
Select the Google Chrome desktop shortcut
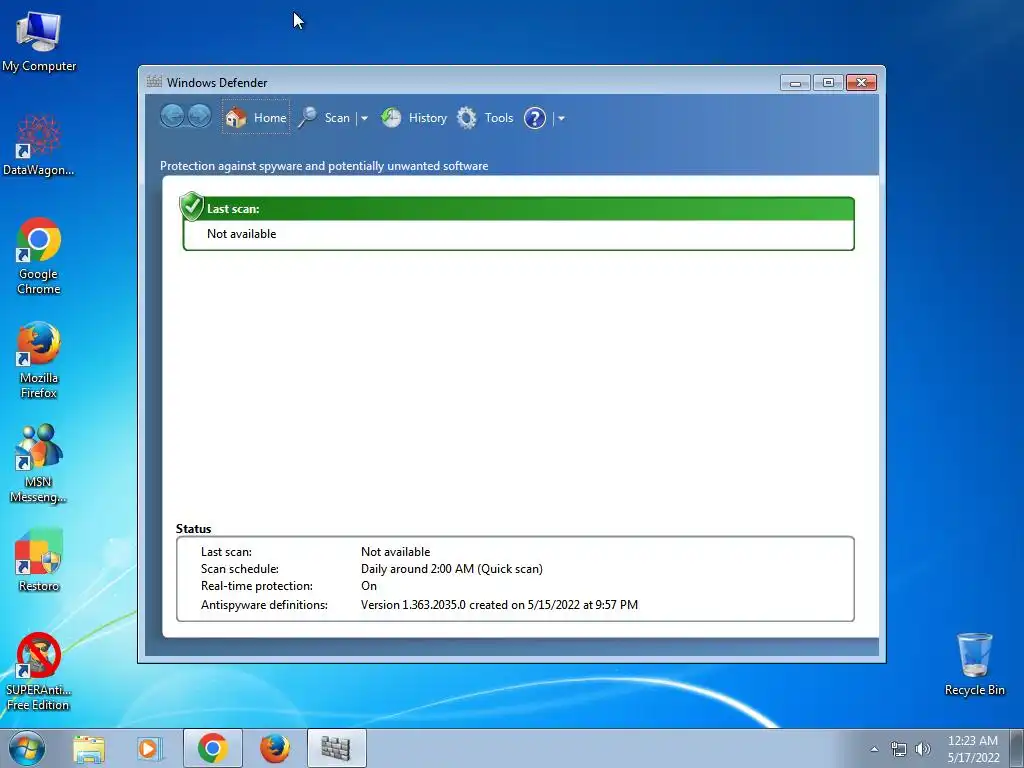(39, 256)
